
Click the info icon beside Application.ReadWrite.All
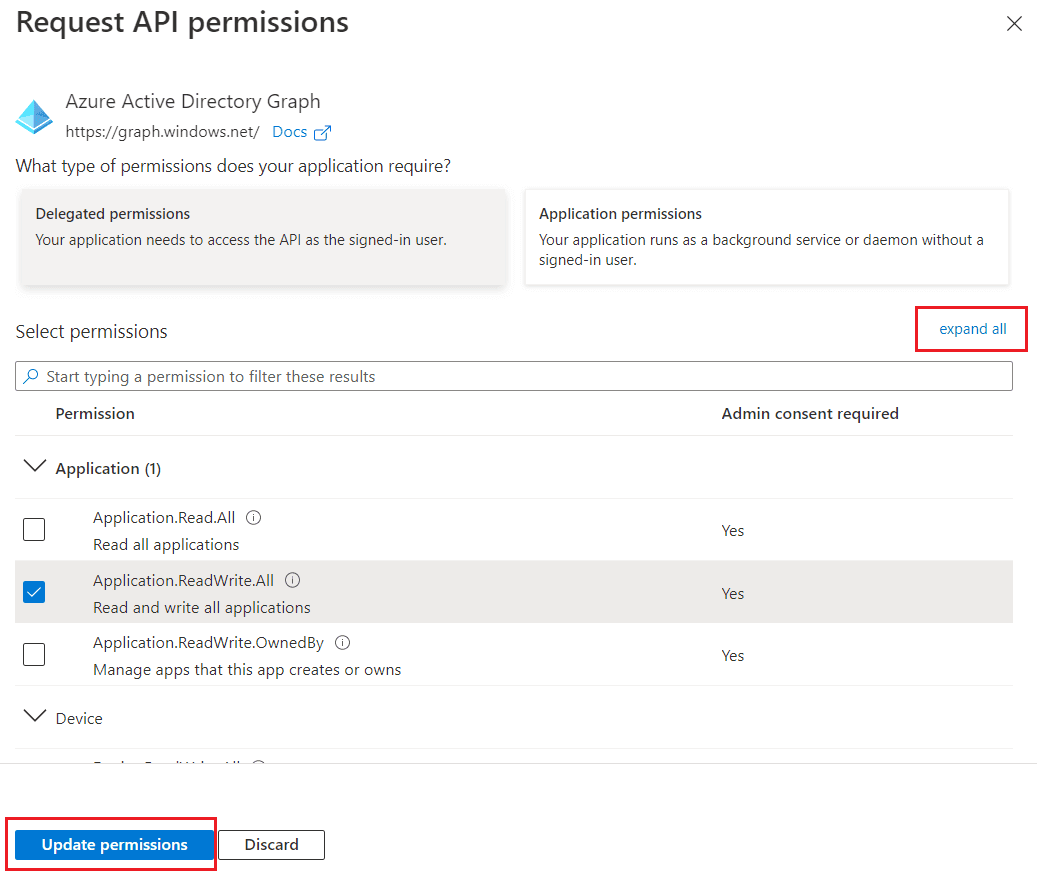point(291,579)
